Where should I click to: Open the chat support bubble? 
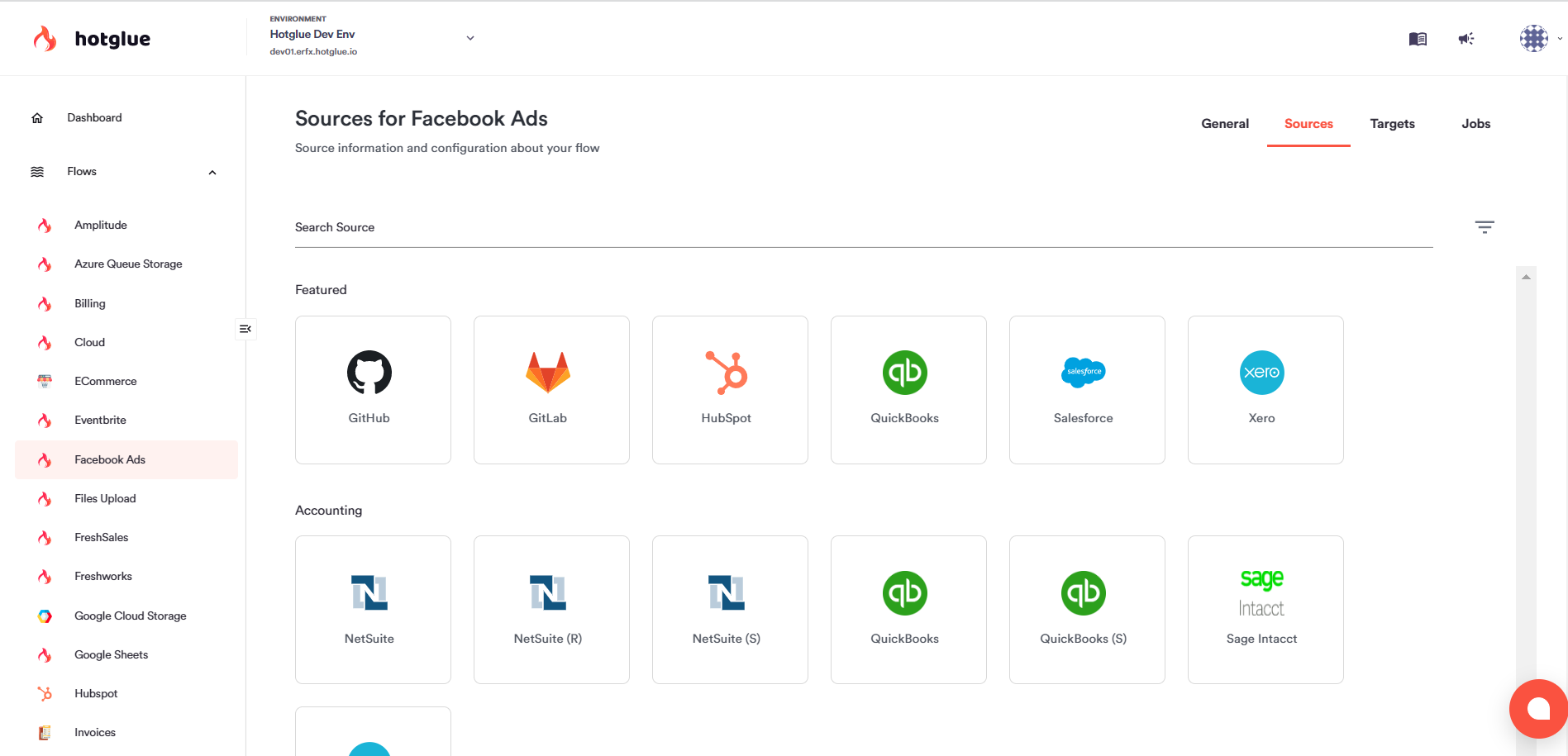point(1538,708)
